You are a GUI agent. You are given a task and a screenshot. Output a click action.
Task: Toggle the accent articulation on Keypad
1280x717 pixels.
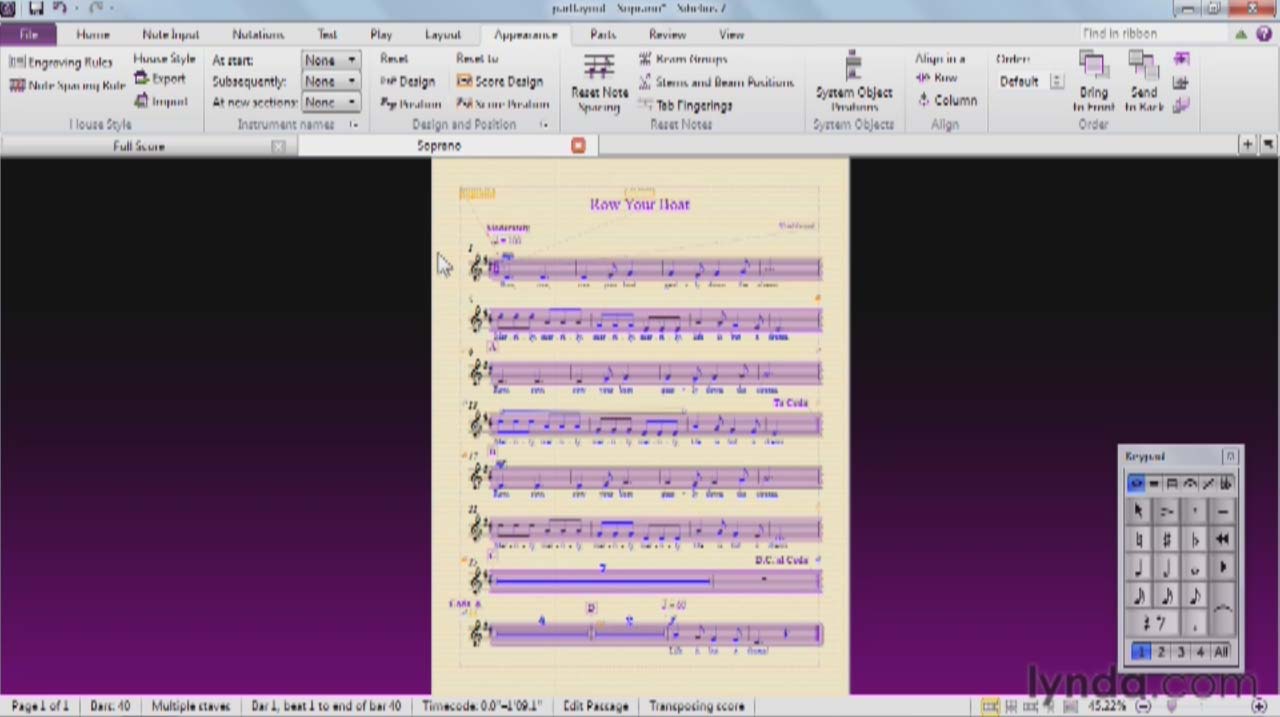1166,511
